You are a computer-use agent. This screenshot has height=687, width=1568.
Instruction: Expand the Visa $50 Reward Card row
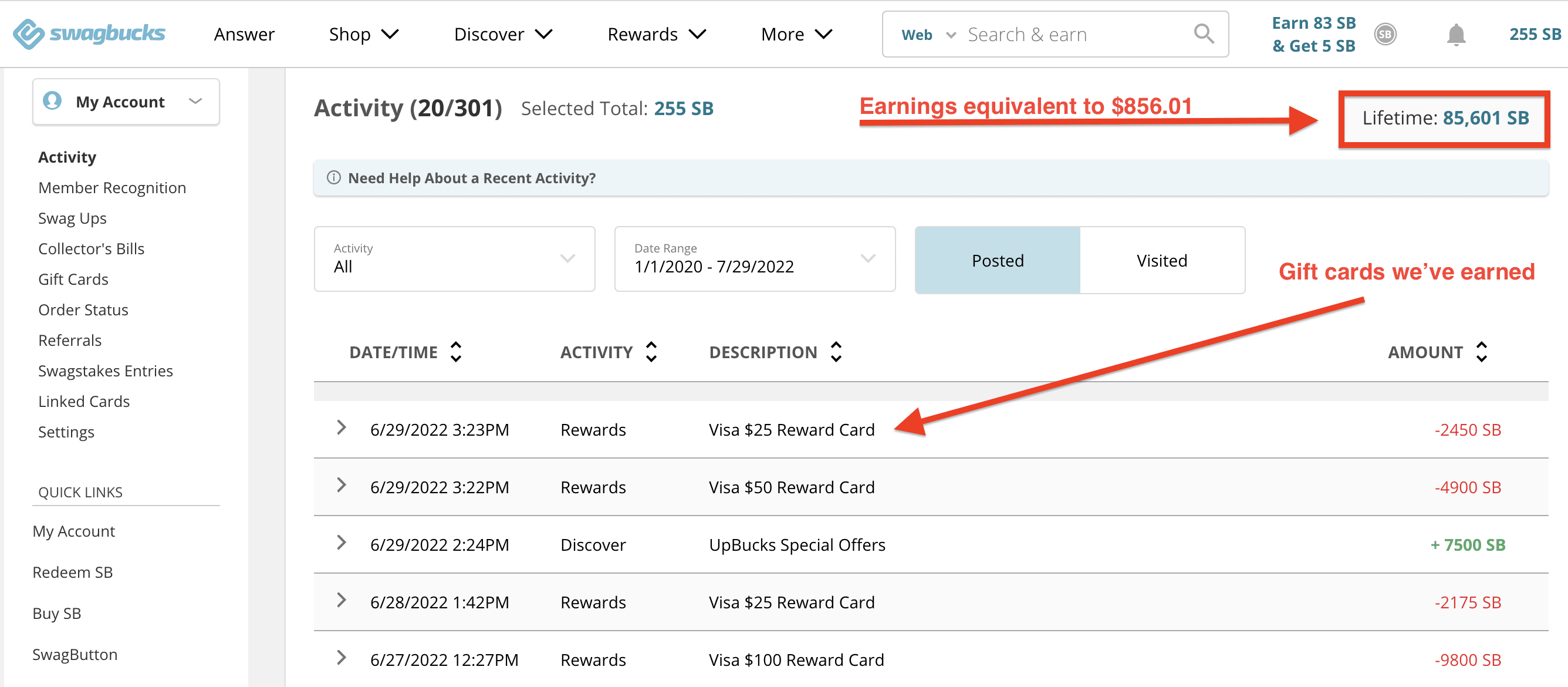342,486
